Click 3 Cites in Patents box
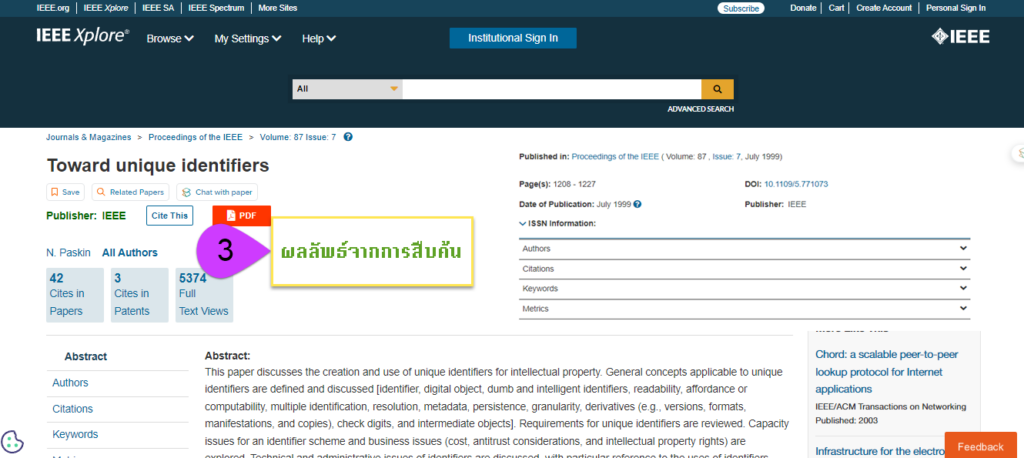This screenshot has height=458, width=1024. coord(140,295)
